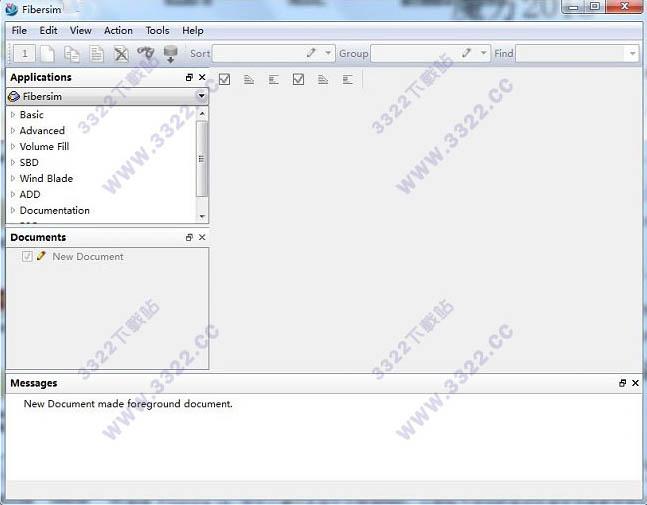Maximize the Fibersim window
The width and height of the screenshot is (647, 505).
pyautogui.click(x=595, y=7)
